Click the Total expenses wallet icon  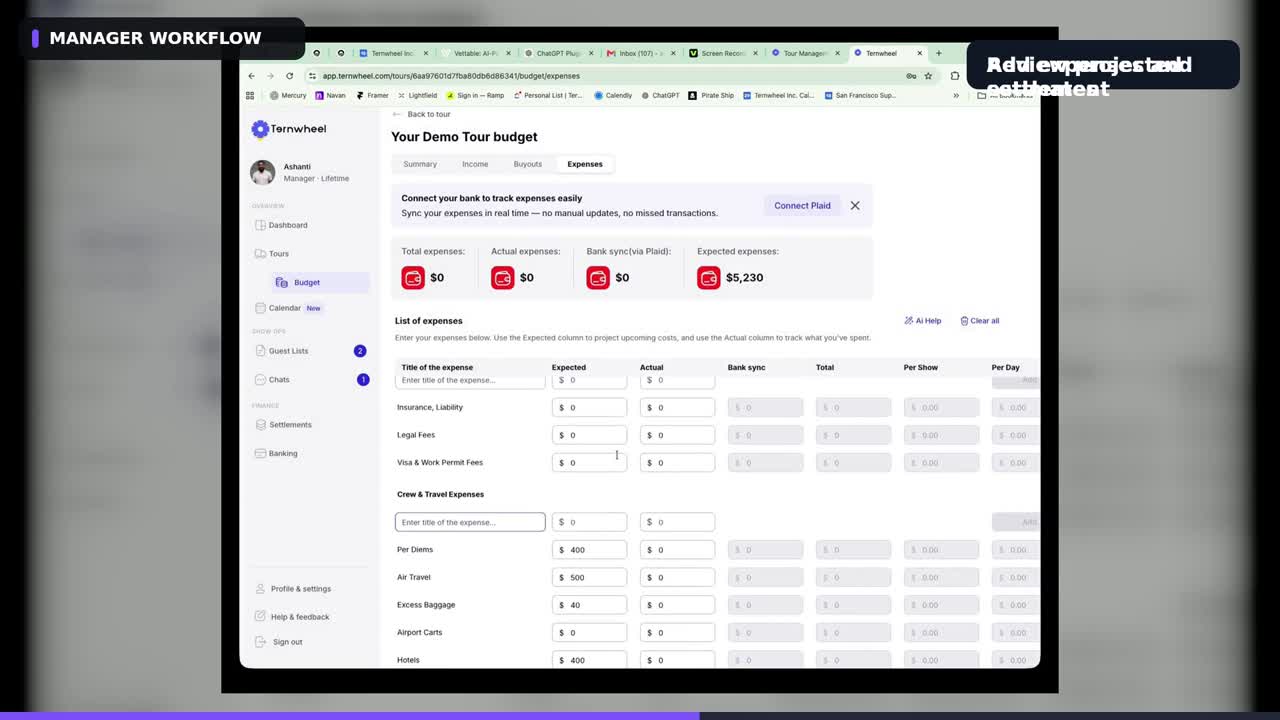413,278
